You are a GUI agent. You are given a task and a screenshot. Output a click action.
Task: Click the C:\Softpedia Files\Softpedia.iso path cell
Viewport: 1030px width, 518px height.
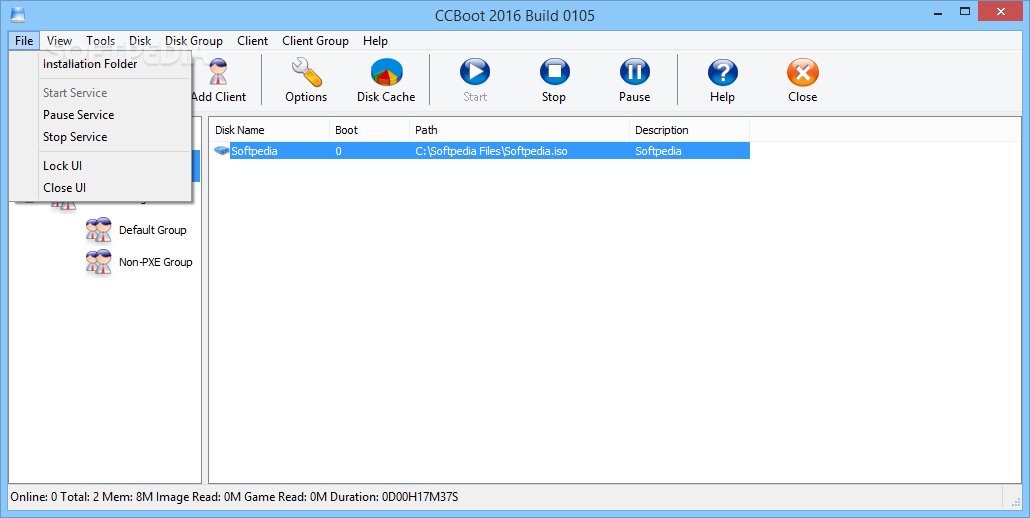click(x=491, y=151)
